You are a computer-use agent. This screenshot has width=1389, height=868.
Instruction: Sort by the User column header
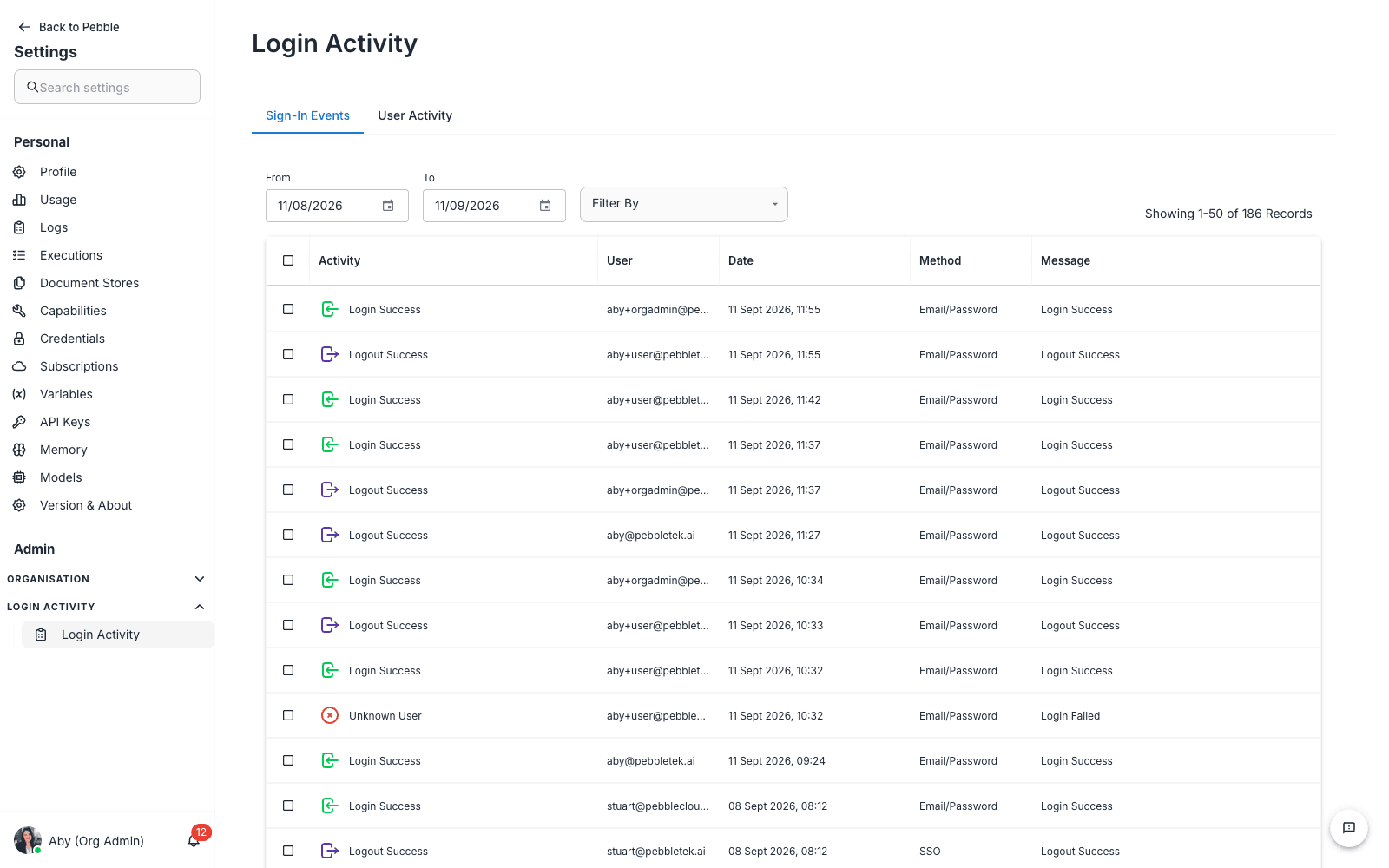pyautogui.click(x=620, y=260)
